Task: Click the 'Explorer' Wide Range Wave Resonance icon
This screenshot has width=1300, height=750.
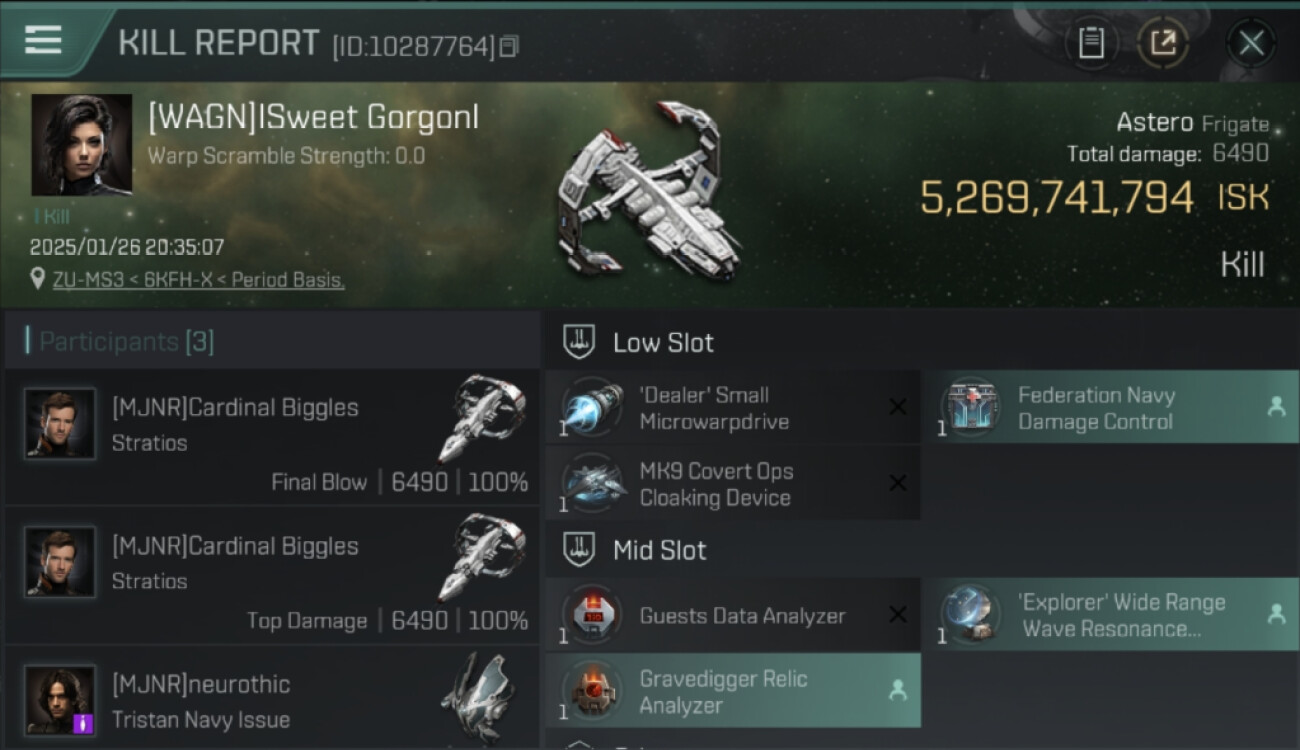Action: click(970, 615)
